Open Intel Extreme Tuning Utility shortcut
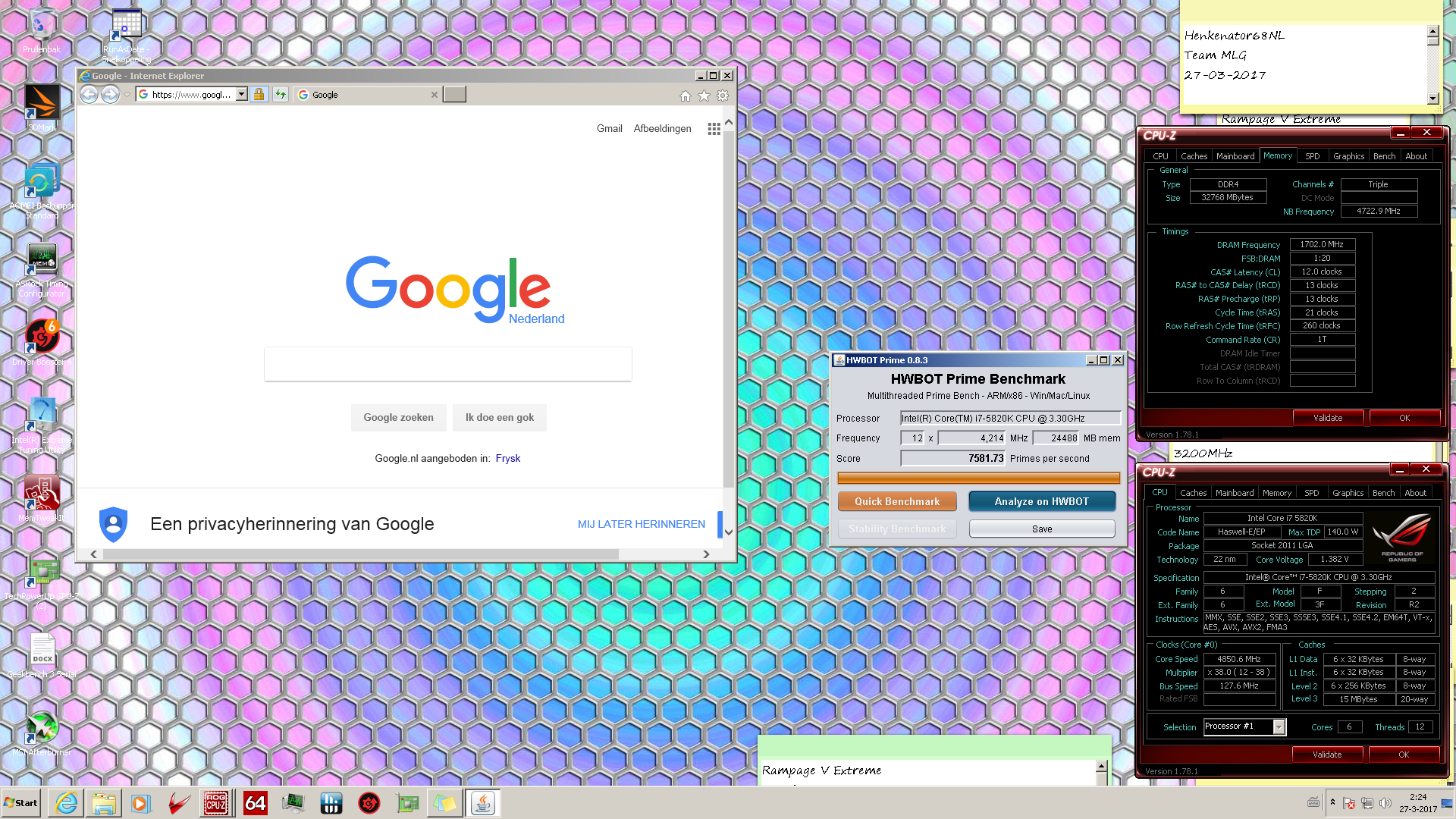The width and height of the screenshot is (1456, 819). (42, 425)
